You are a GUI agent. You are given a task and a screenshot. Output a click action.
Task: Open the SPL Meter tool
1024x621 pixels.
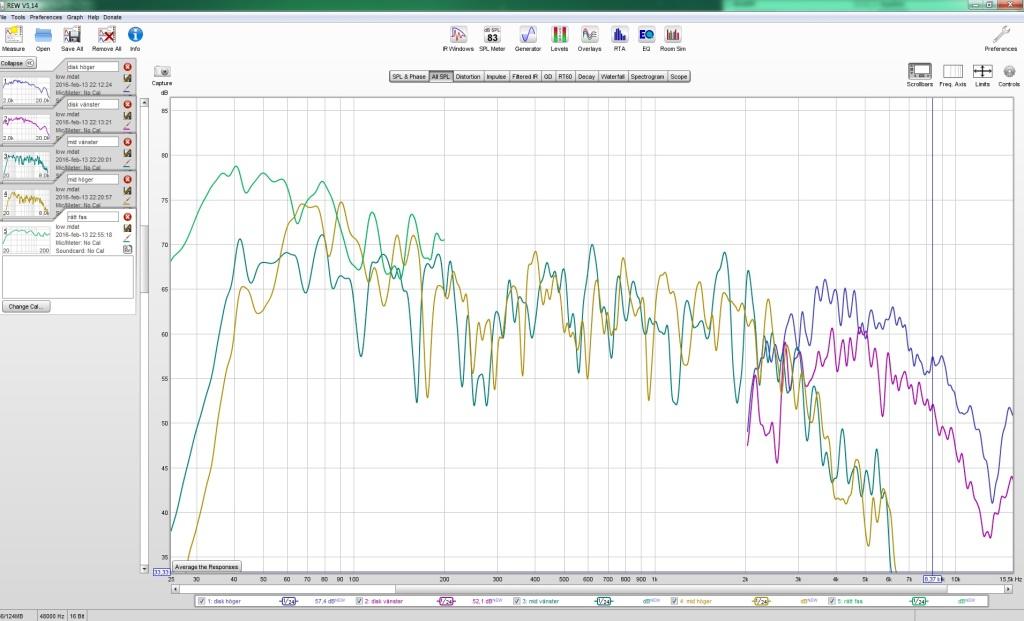pos(492,35)
